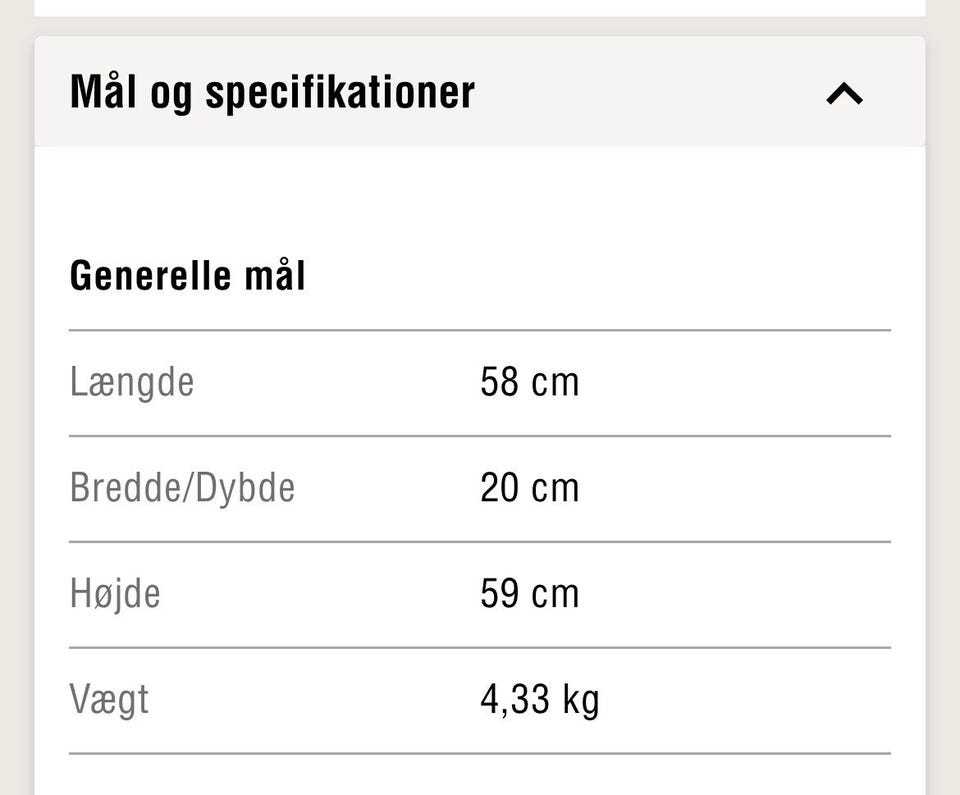Click the 58 cm length value
Screen dimensions: 960x795
pyautogui.click(x=531, y=382)
